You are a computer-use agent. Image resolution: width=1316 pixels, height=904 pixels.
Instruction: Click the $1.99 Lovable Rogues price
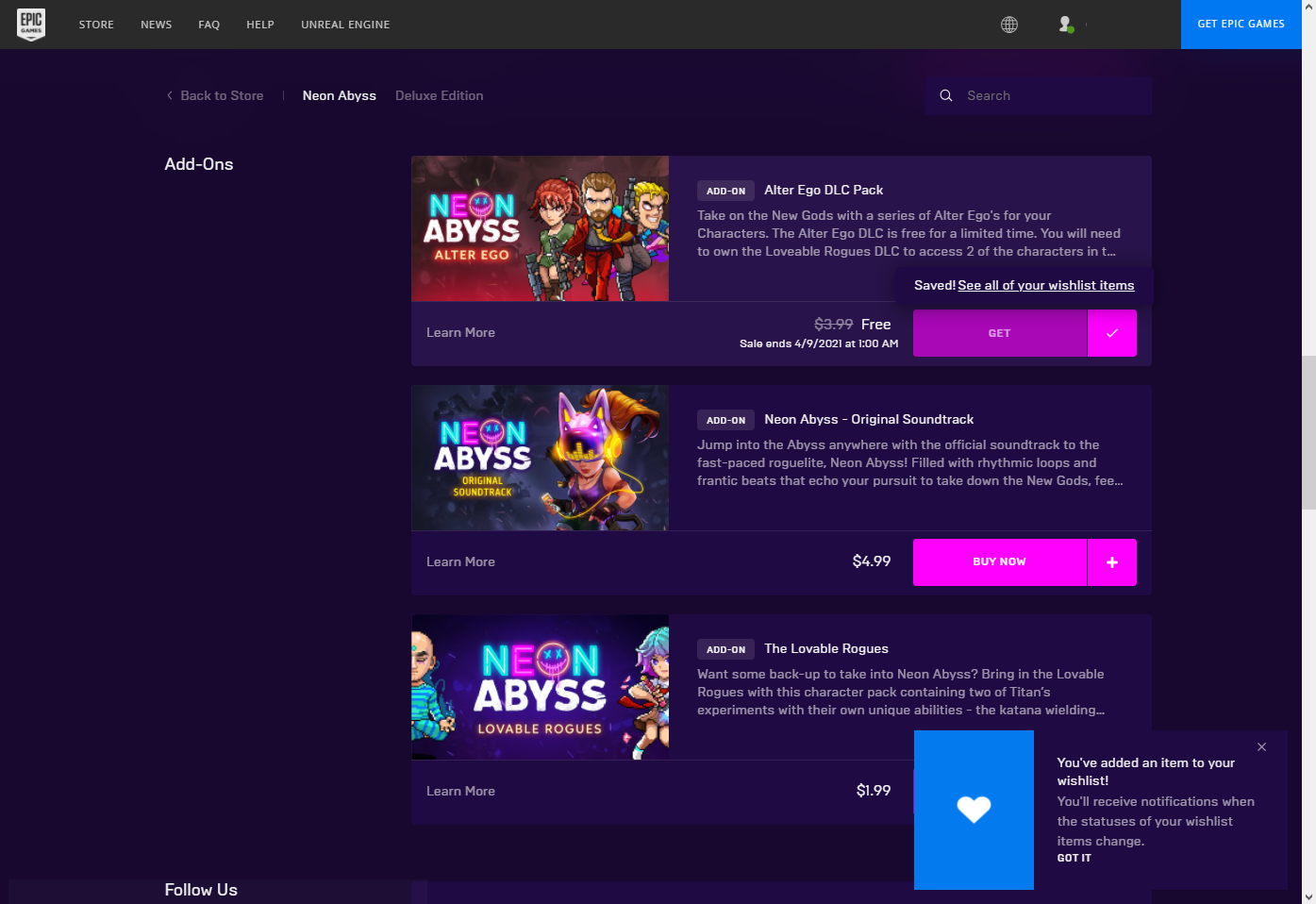874,791
